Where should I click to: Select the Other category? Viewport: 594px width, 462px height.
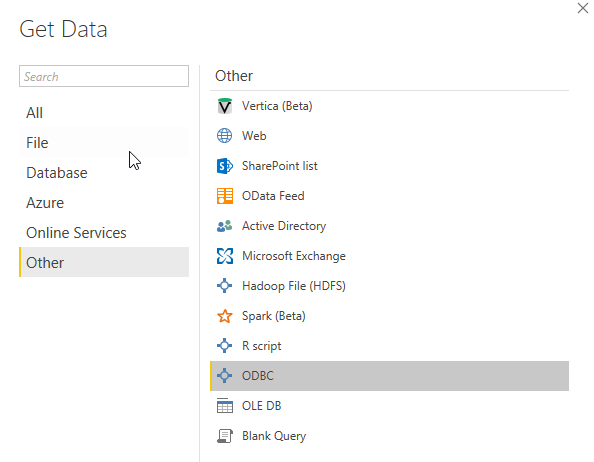pos(104,262)
